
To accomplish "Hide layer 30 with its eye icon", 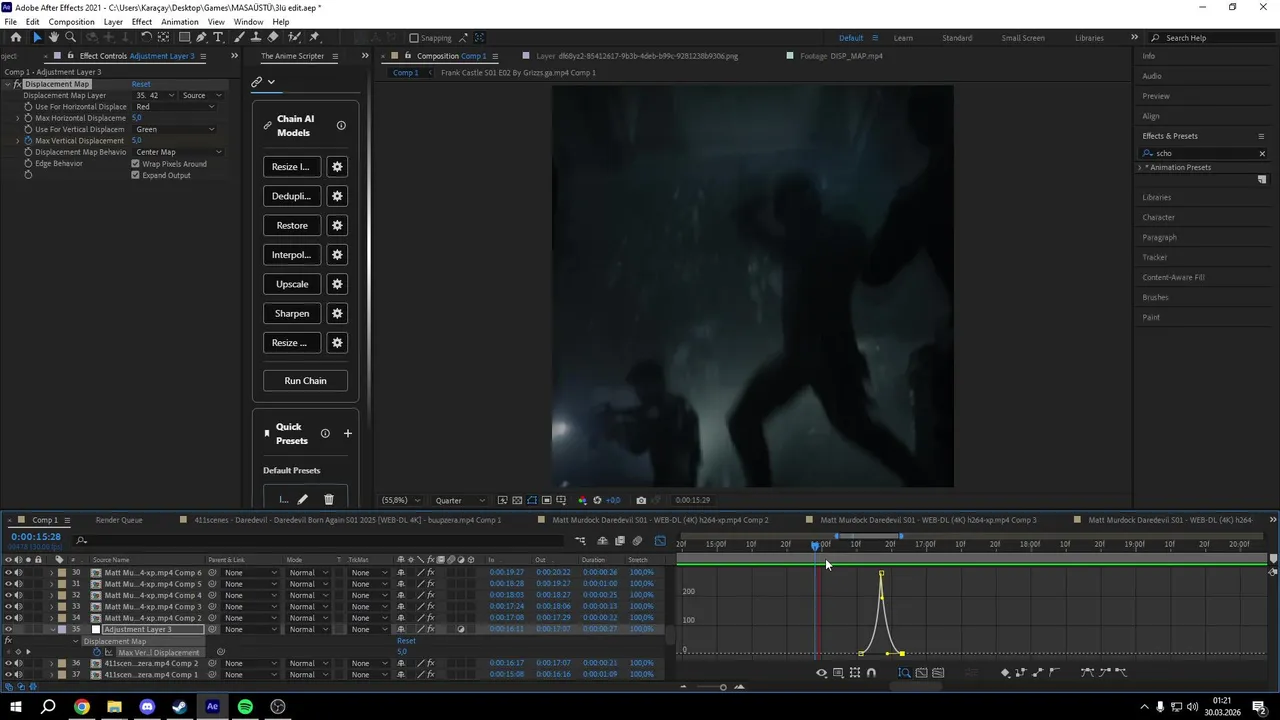I will tap(8, 573).
